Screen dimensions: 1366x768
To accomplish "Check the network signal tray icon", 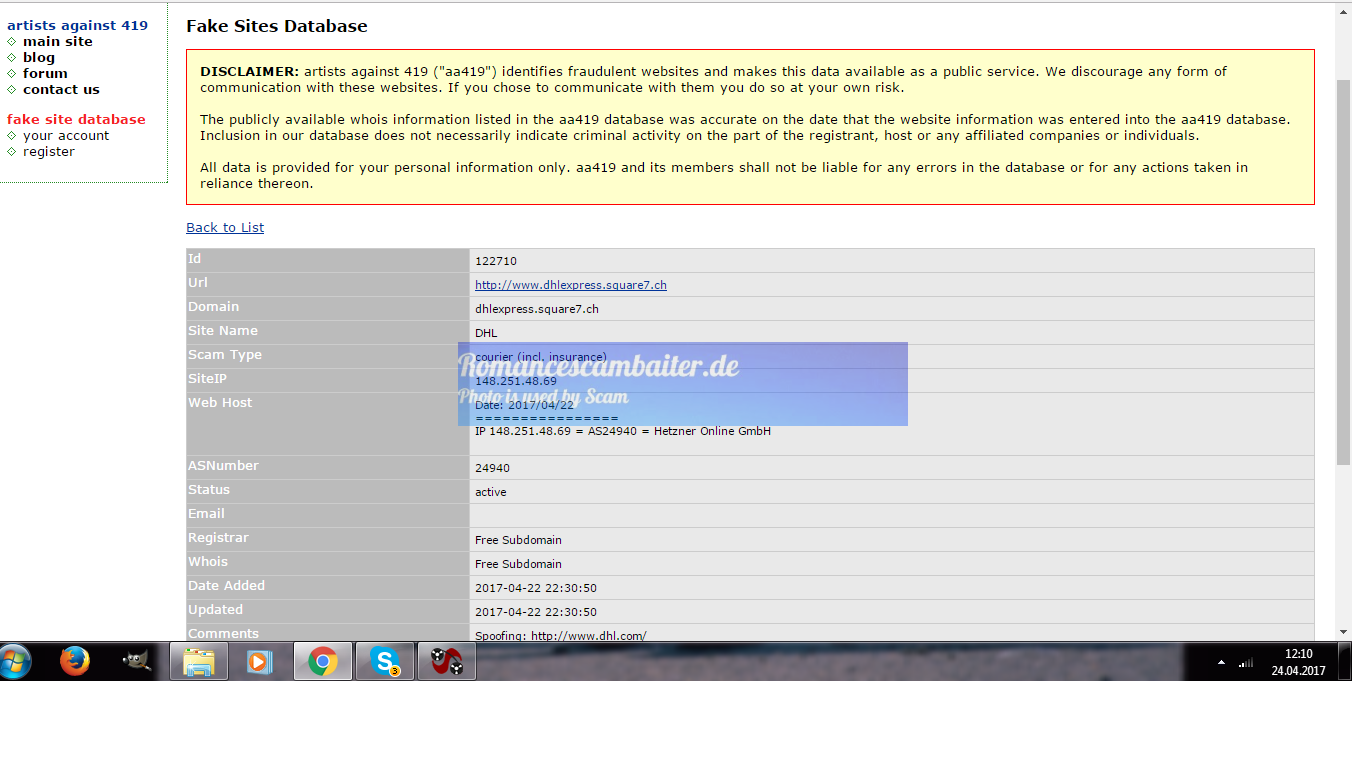I will click(1246, 662).
